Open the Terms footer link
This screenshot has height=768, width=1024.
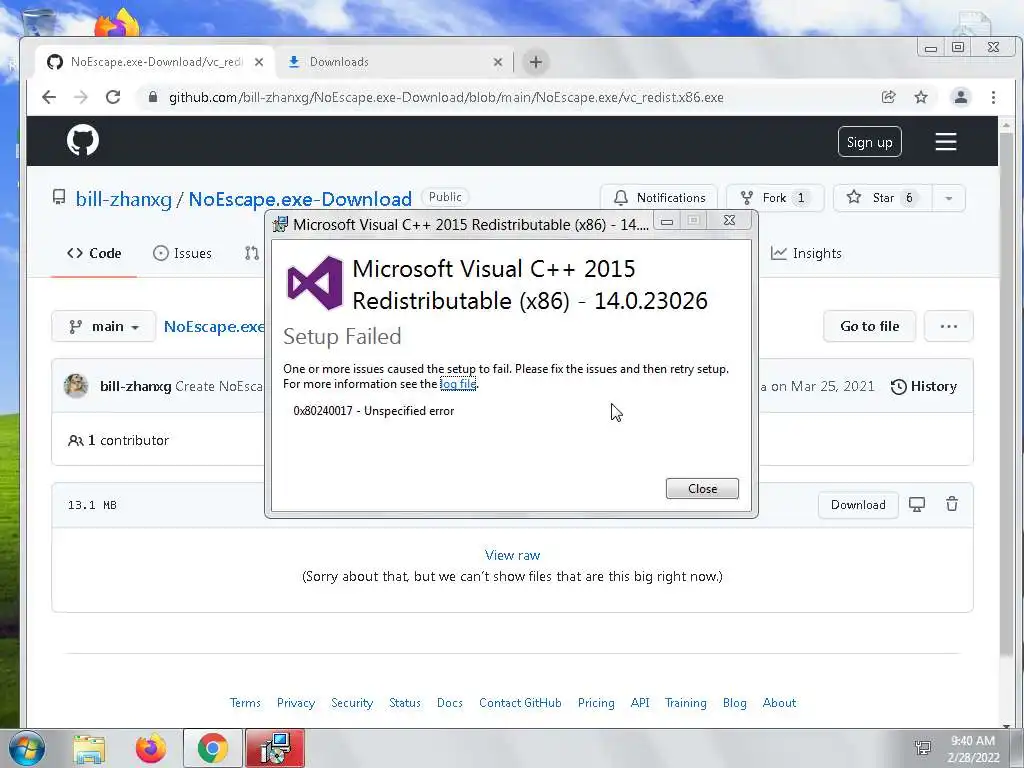[x=245, y=703]
